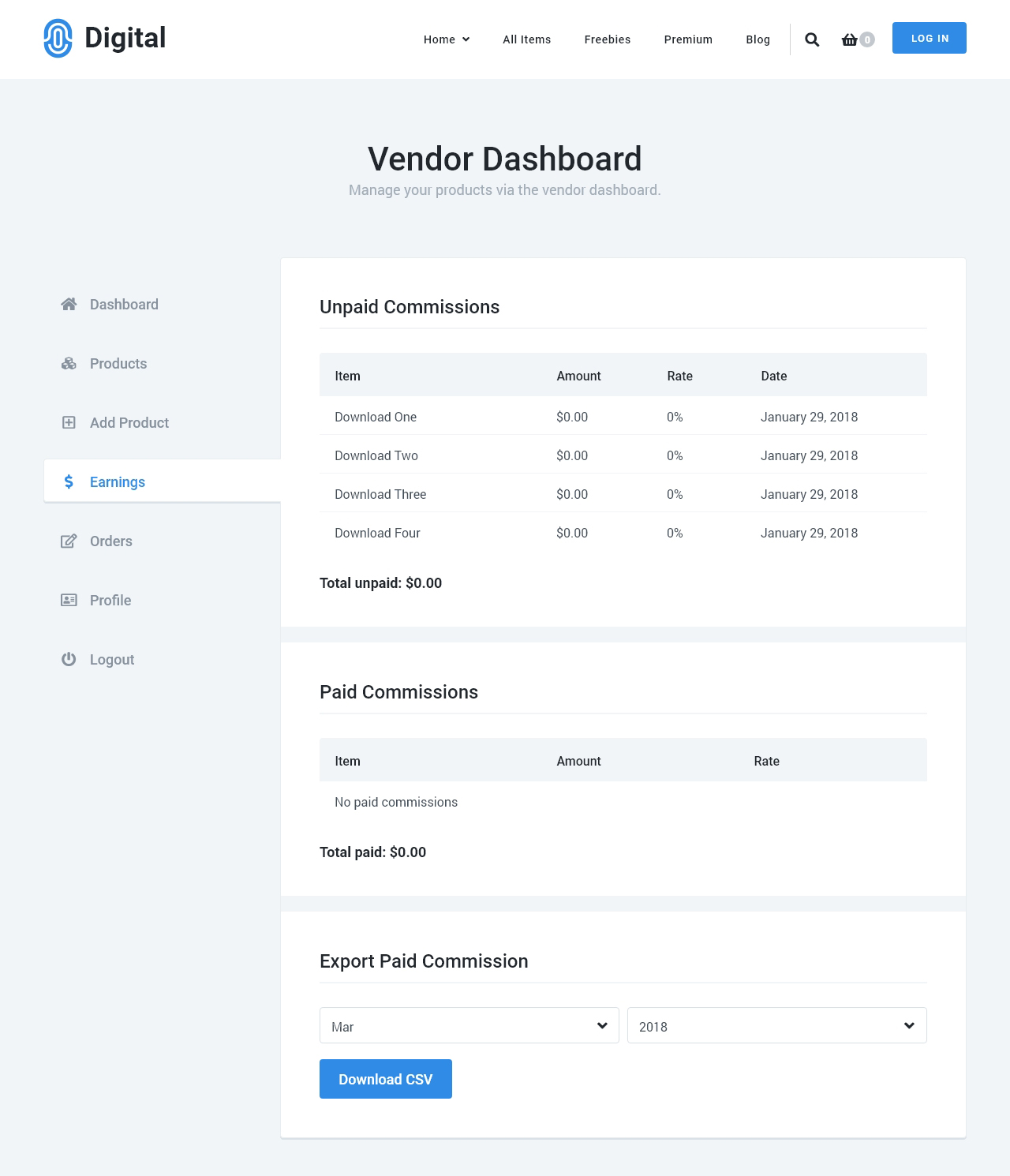Click the Profile ID card icon

tap(69, 601)
